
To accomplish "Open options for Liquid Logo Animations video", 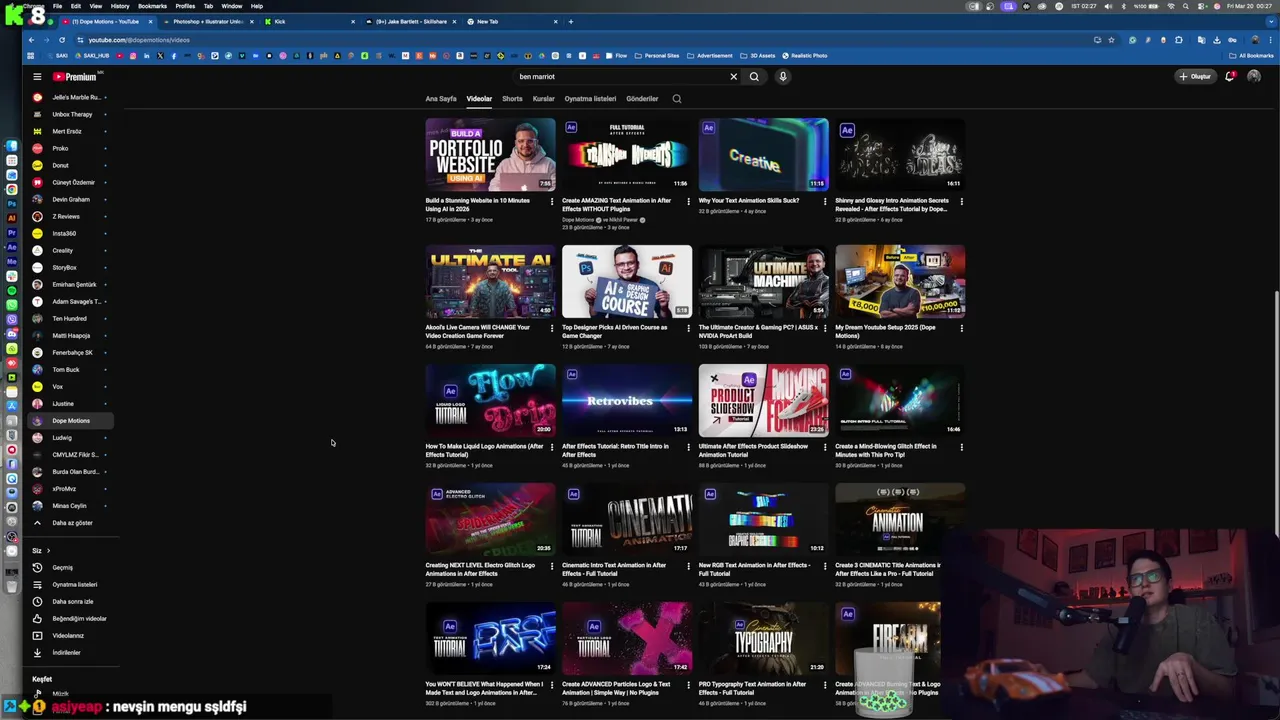I will [x=552, y=447].
